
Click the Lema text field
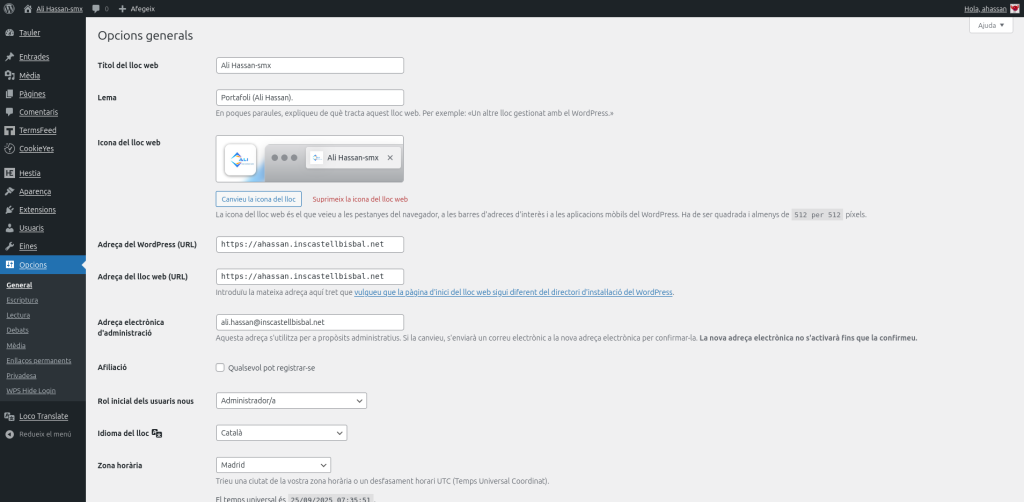coord(309,97)
